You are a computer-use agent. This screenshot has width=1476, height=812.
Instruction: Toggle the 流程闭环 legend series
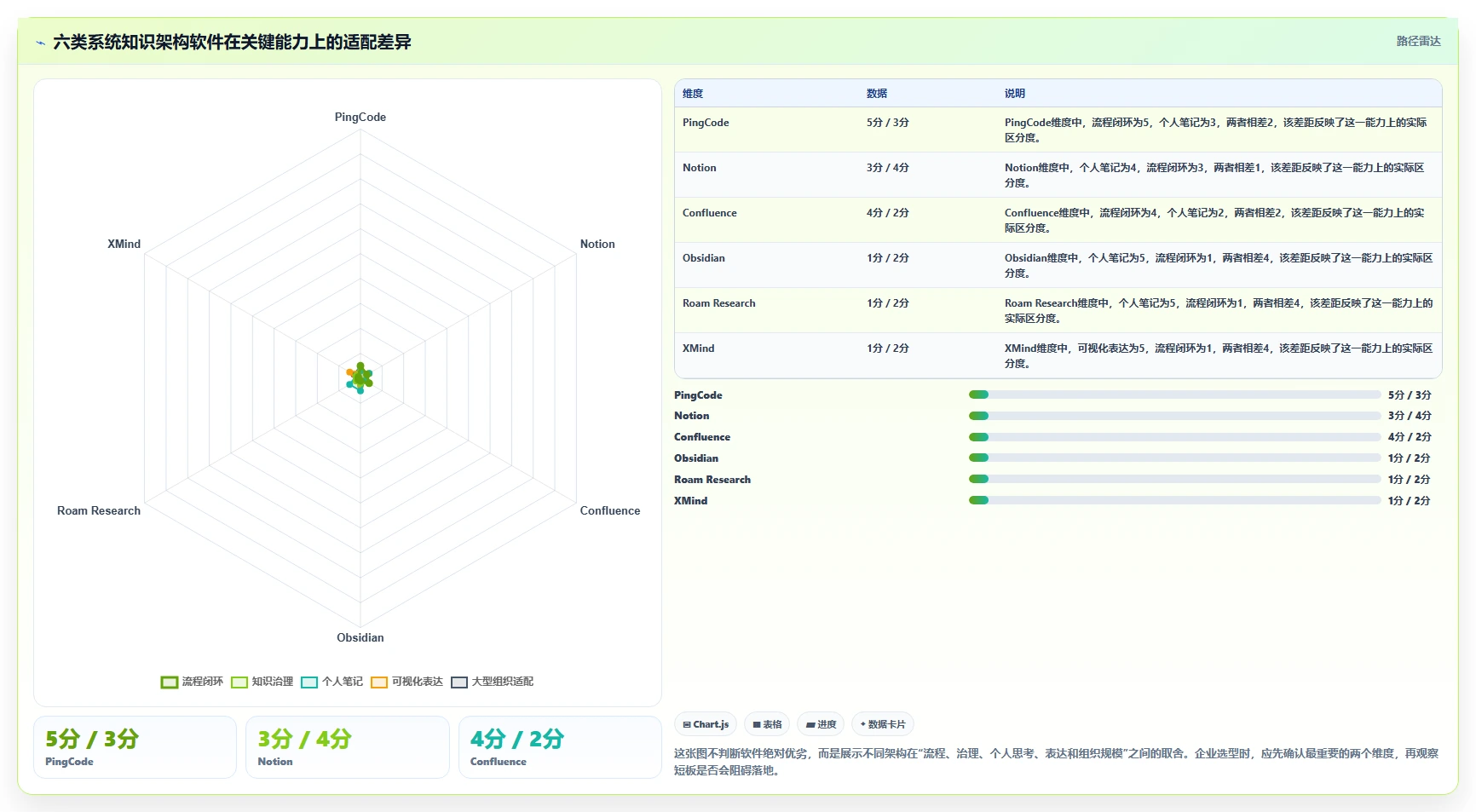192,682
